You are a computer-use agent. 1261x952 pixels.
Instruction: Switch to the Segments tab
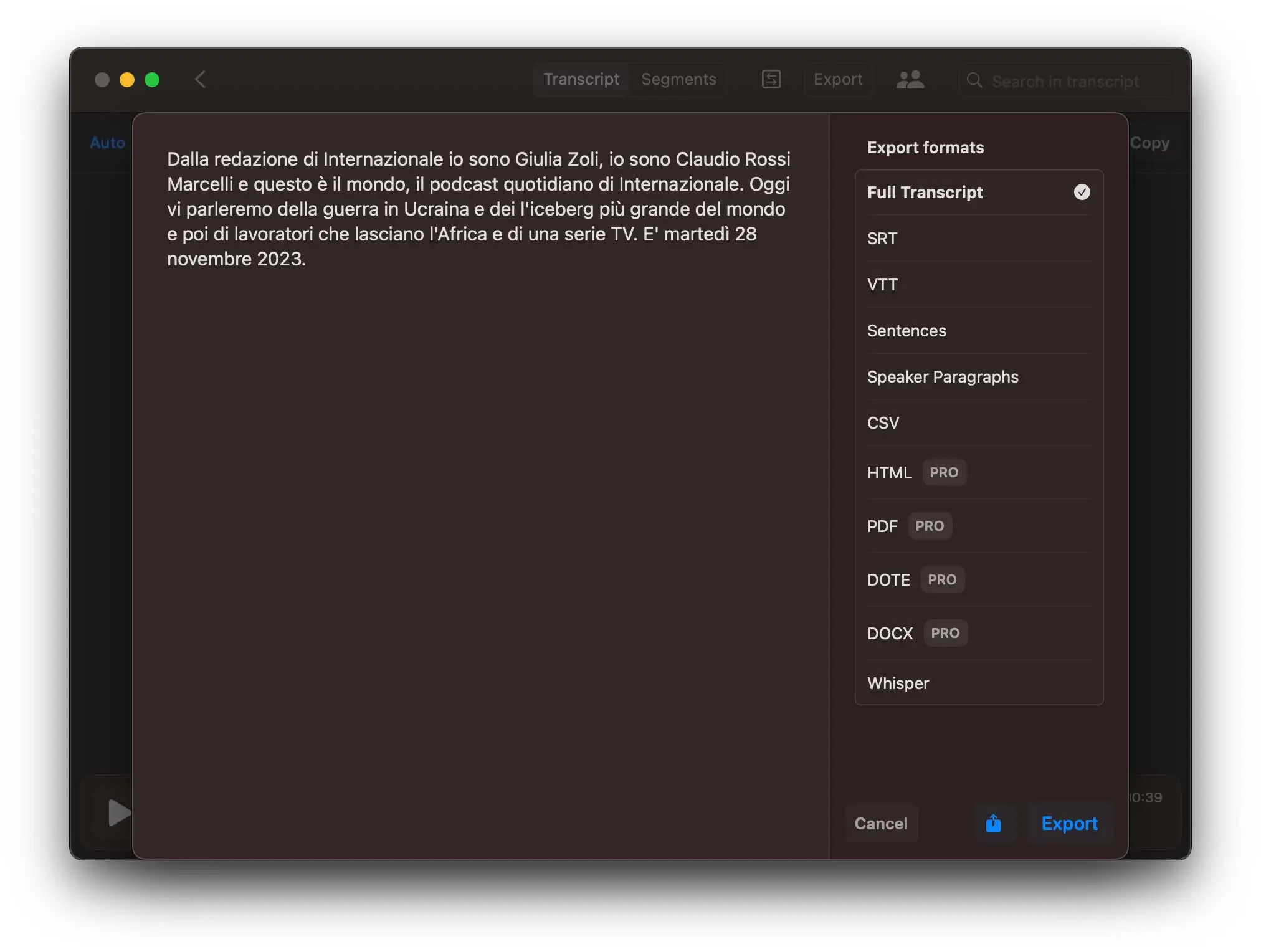[x=678, y=79]
